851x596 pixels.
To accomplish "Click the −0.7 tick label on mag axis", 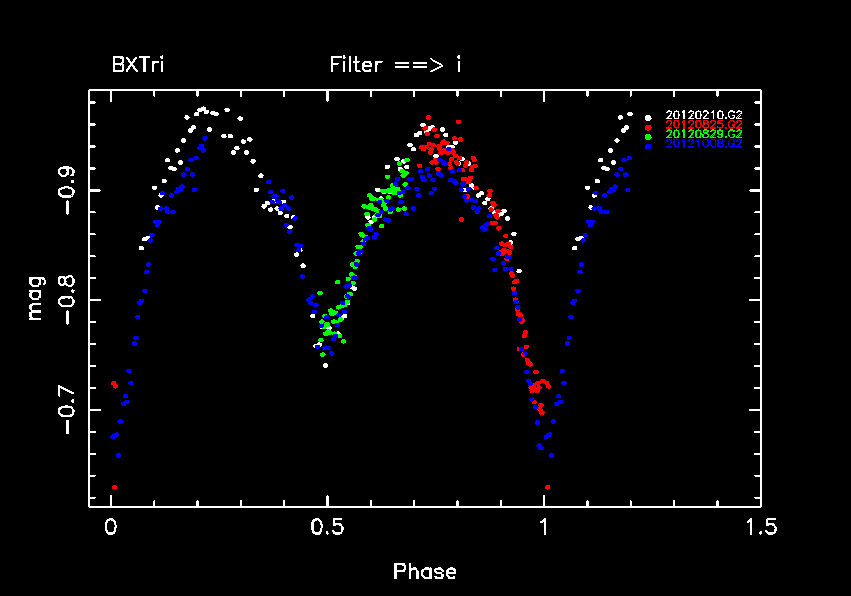I will pyautogui.click(x=65, y=410).
